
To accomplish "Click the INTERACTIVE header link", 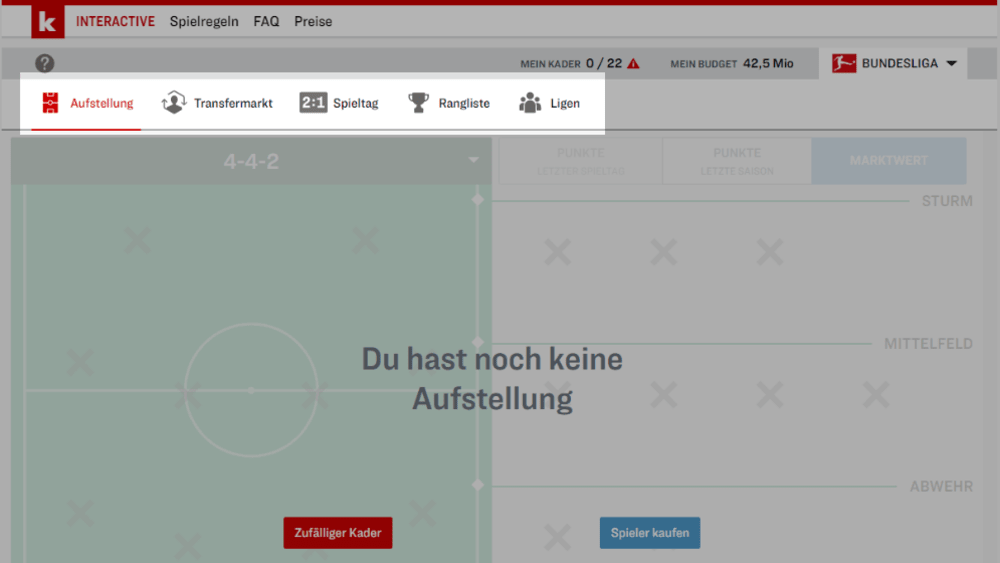I will coord(115,21).
